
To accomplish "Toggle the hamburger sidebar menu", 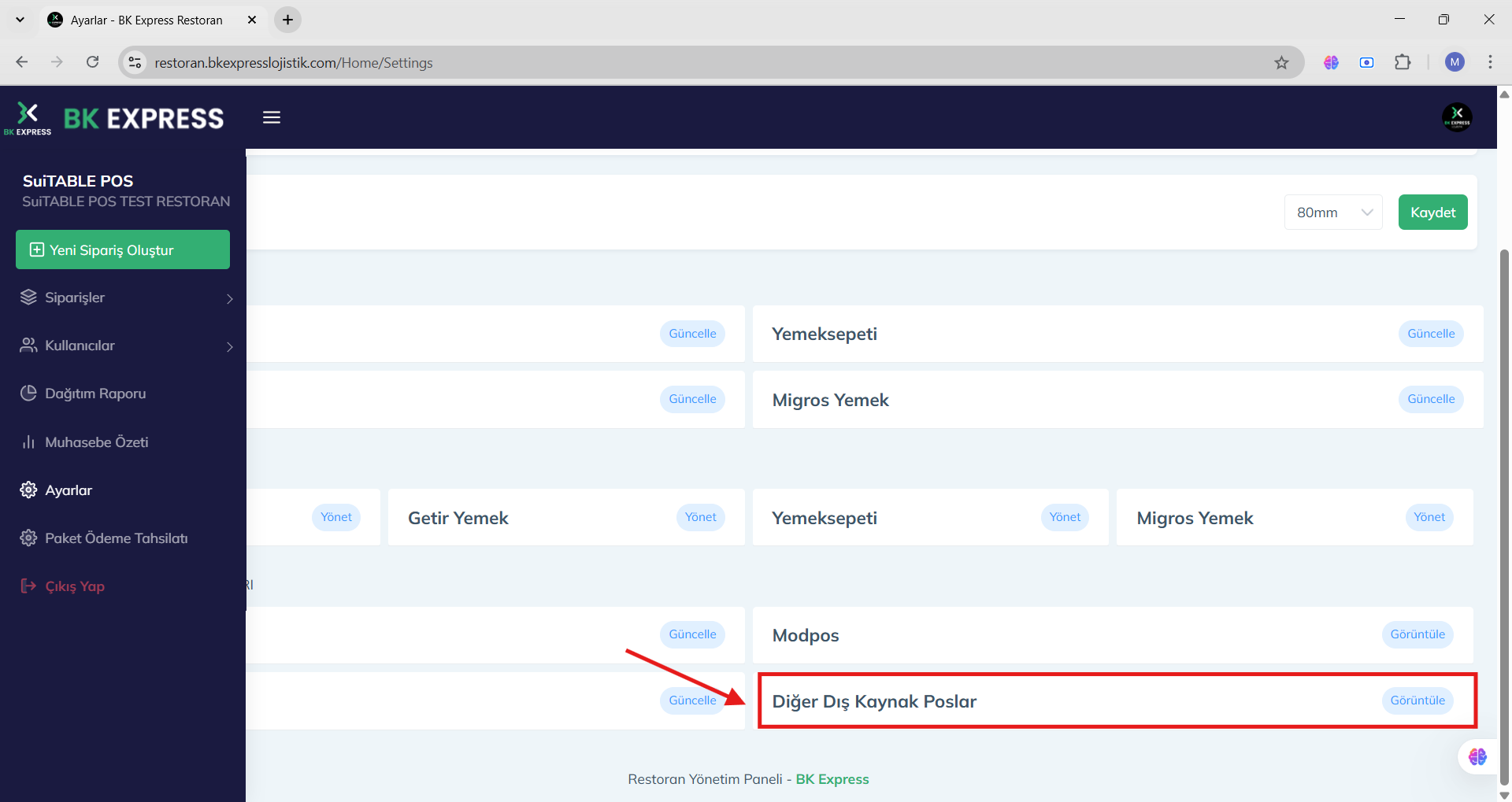I will [272, 117].
